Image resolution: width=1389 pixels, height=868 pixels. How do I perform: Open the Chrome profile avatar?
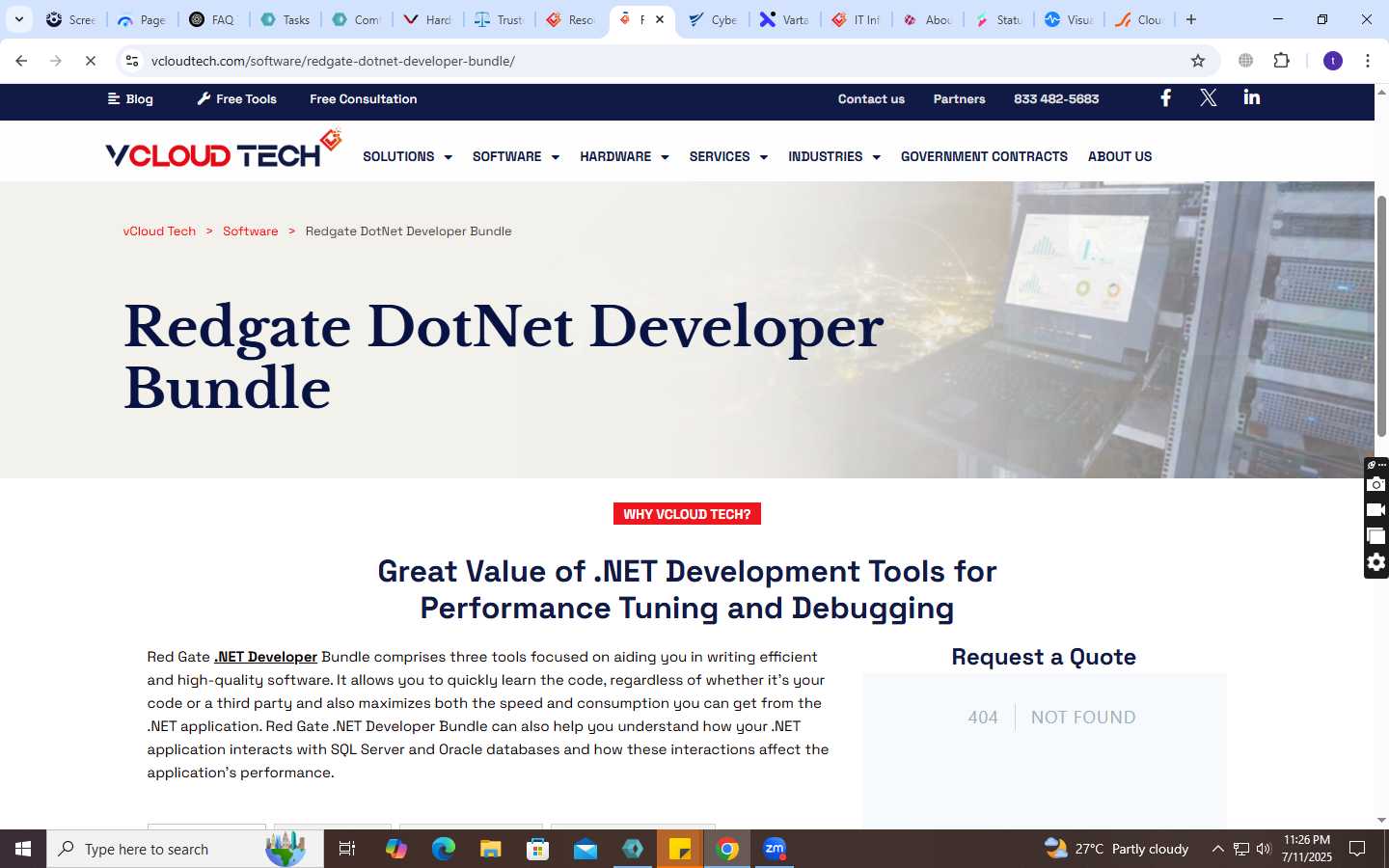pos(1333,61)
